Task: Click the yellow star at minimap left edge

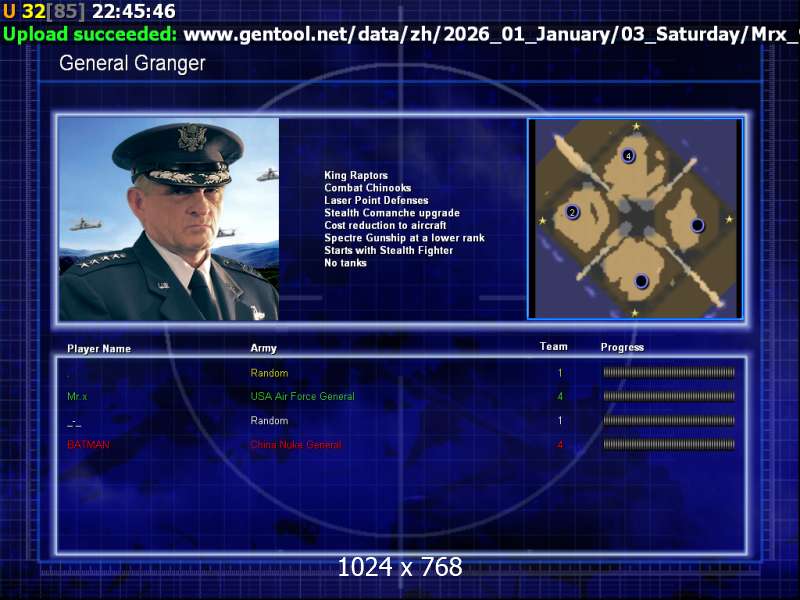Action: point(543,221)
